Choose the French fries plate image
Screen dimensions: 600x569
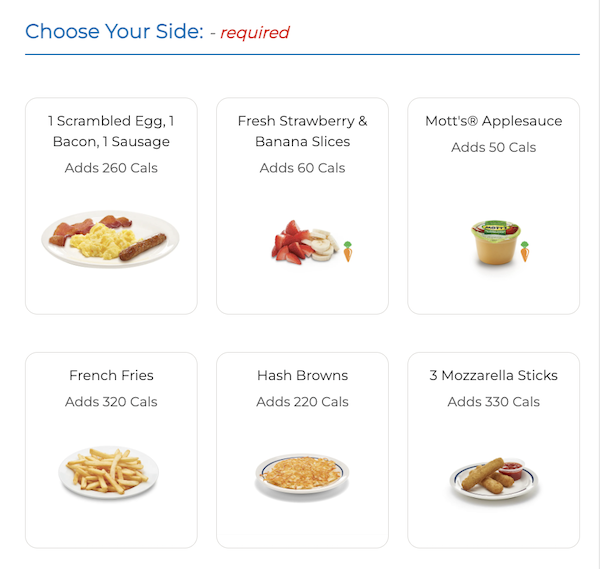(x=110, y=471)
